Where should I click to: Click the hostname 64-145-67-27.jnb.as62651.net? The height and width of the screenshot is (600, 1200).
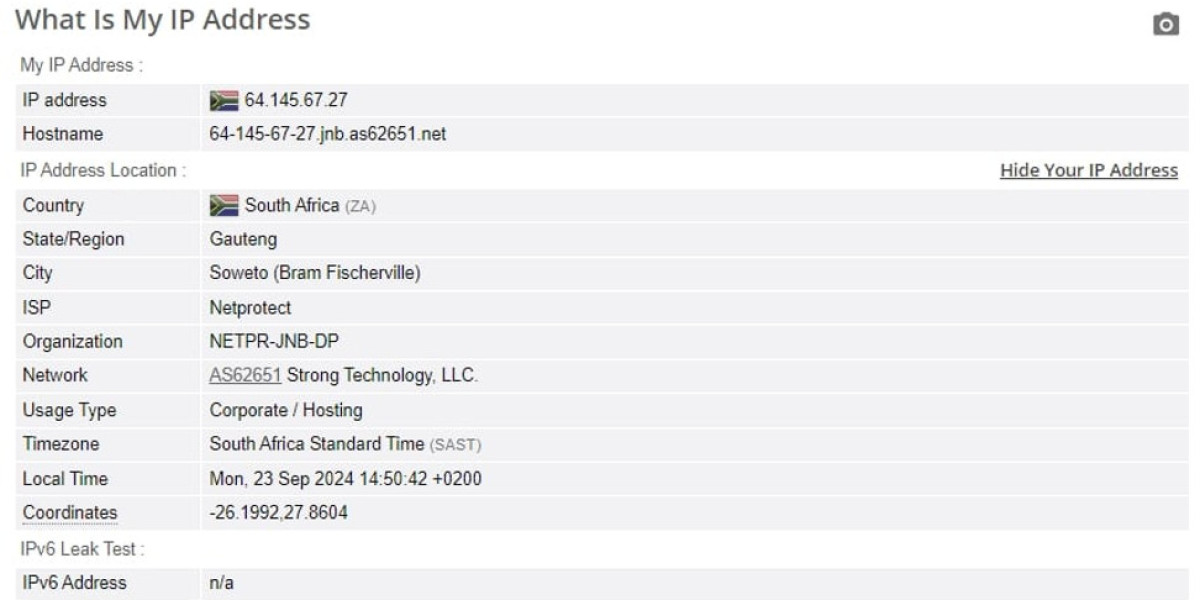(328, 135)
